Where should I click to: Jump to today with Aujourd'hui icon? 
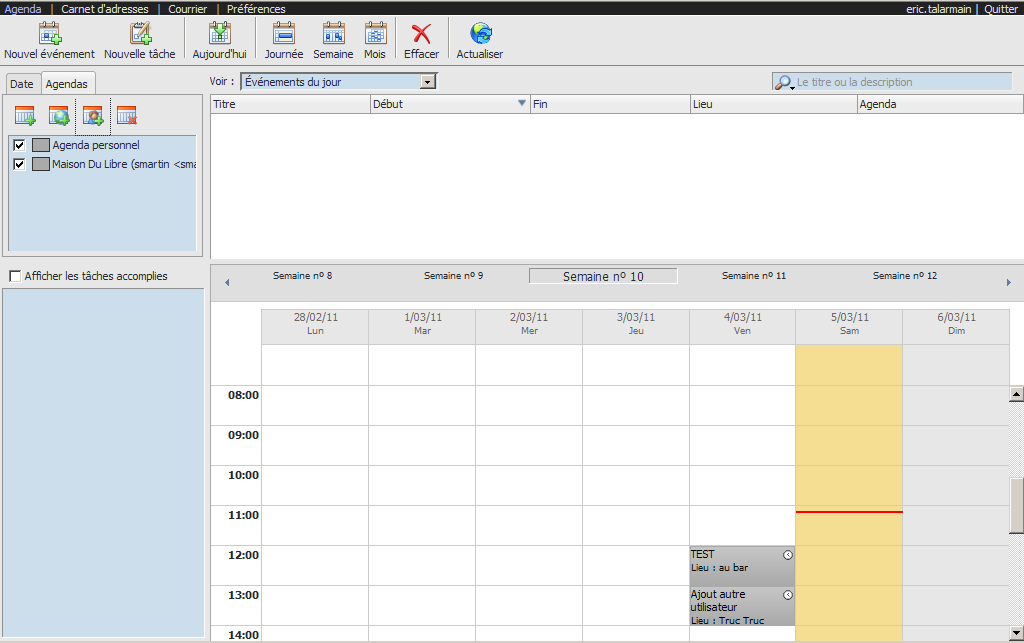click(219, 34)
